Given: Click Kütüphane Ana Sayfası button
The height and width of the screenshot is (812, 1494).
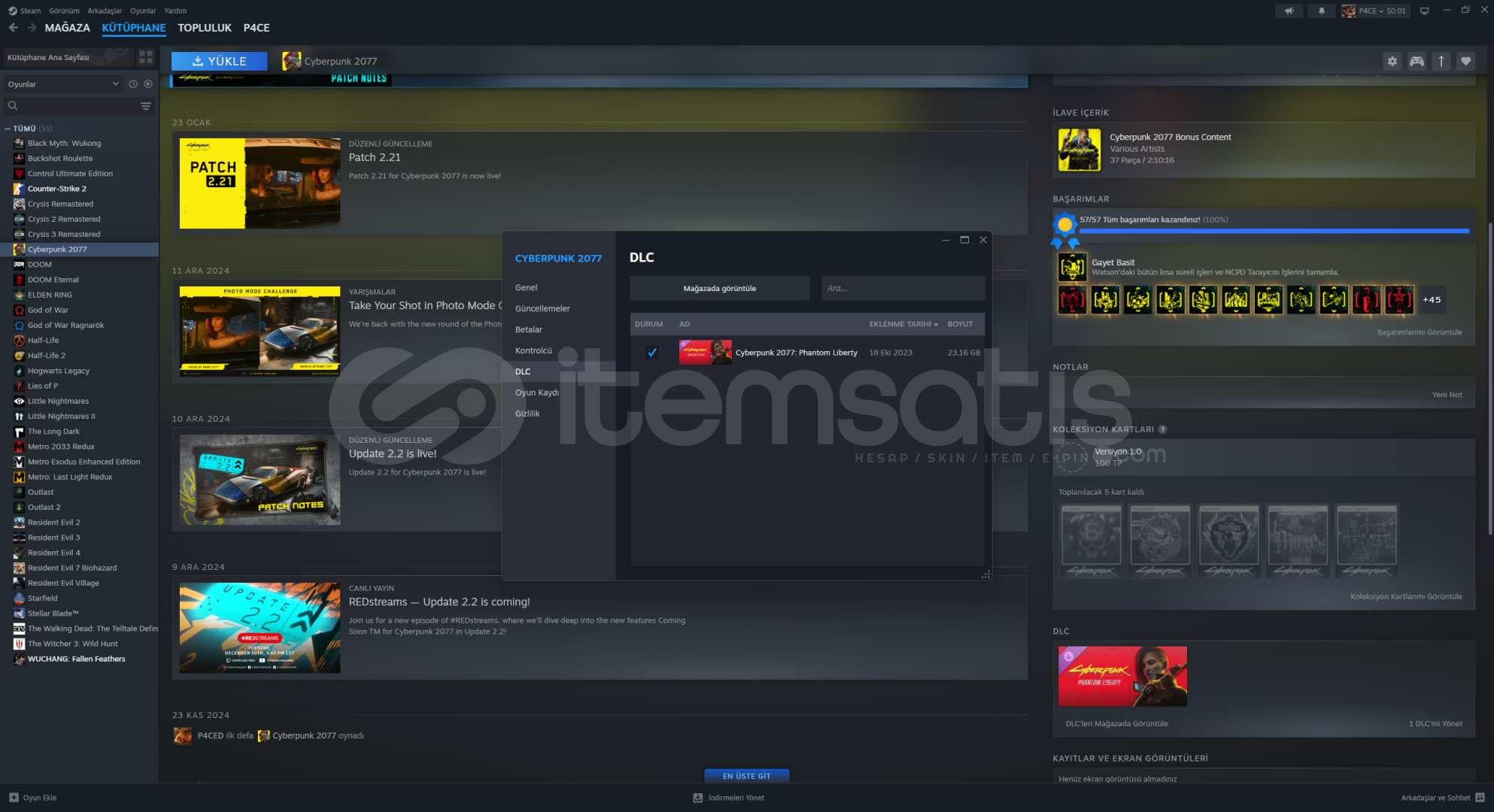Looking at the screenshot, I should tap(67, 57).
